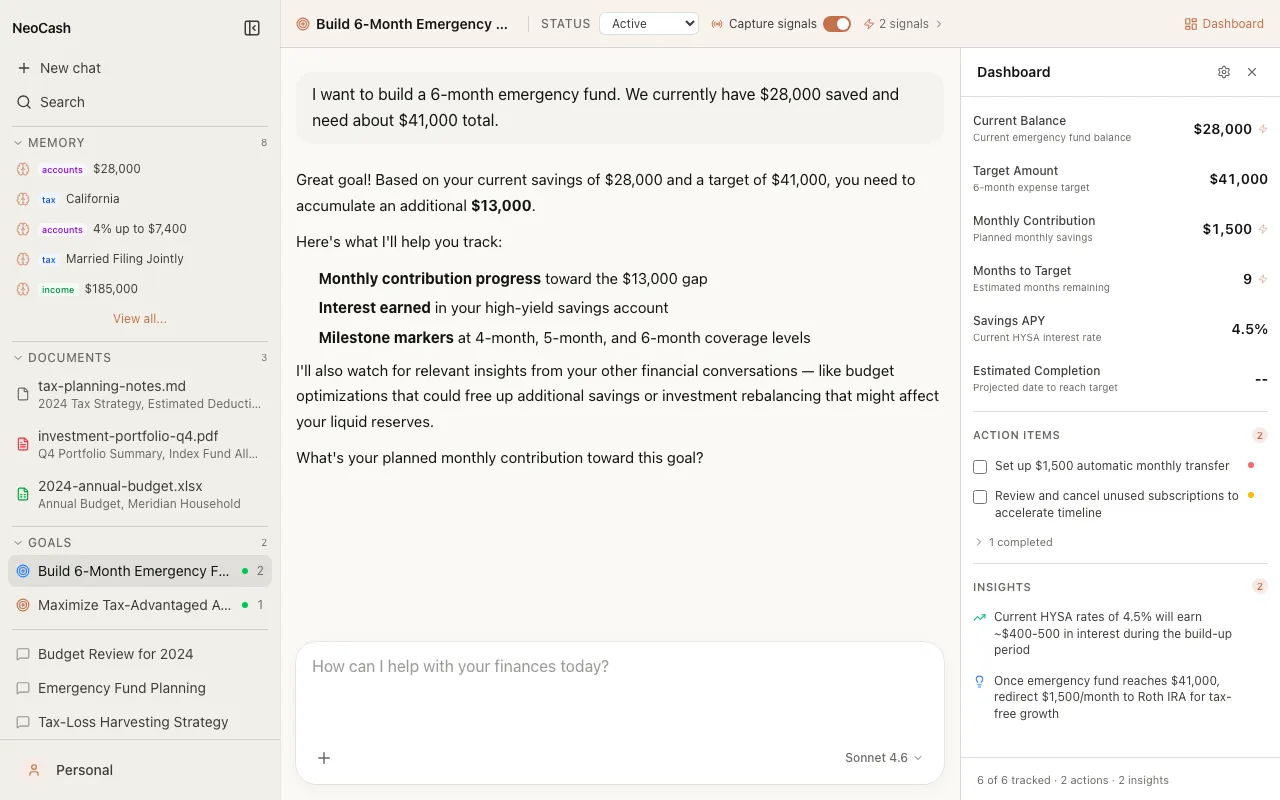The height and width of the screenshot is (800, 1280).
Task: Click the Target Amount $41,000 value
Action: pyautogui.click(x=1238, y=179)
